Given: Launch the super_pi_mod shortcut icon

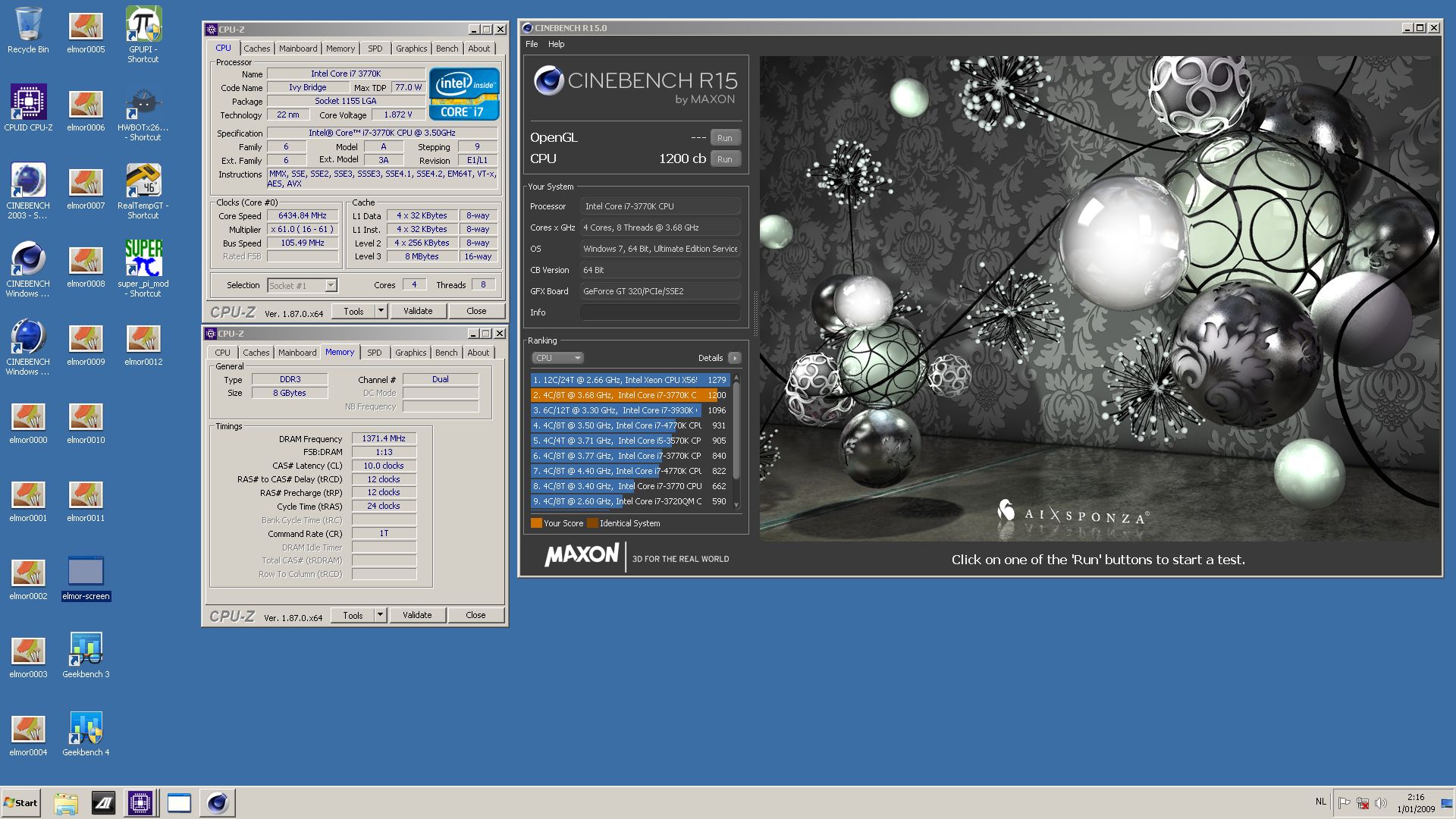Looking at the screenshot, I should (143, 268).
